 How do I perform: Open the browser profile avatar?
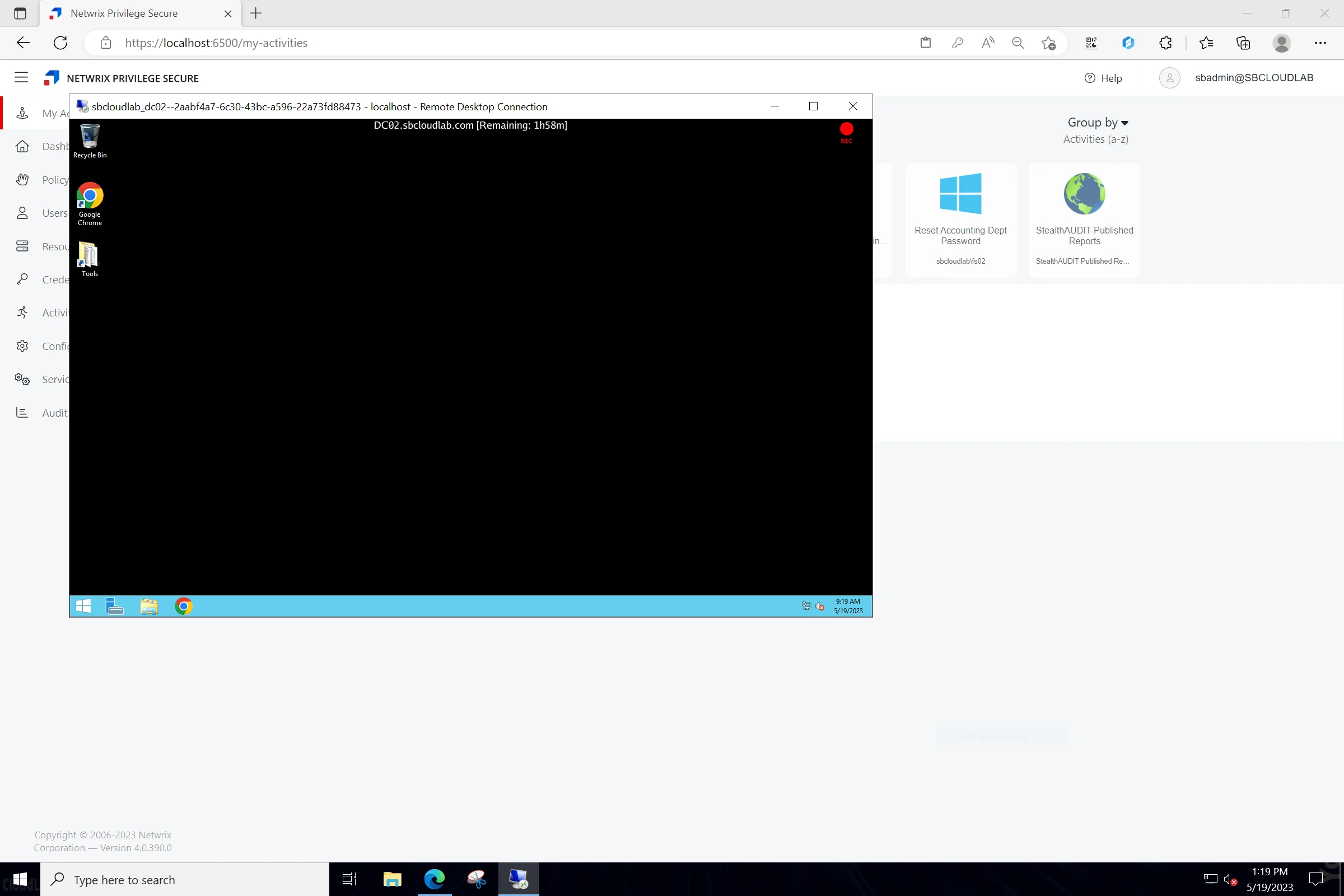[x=1282, y=43]
